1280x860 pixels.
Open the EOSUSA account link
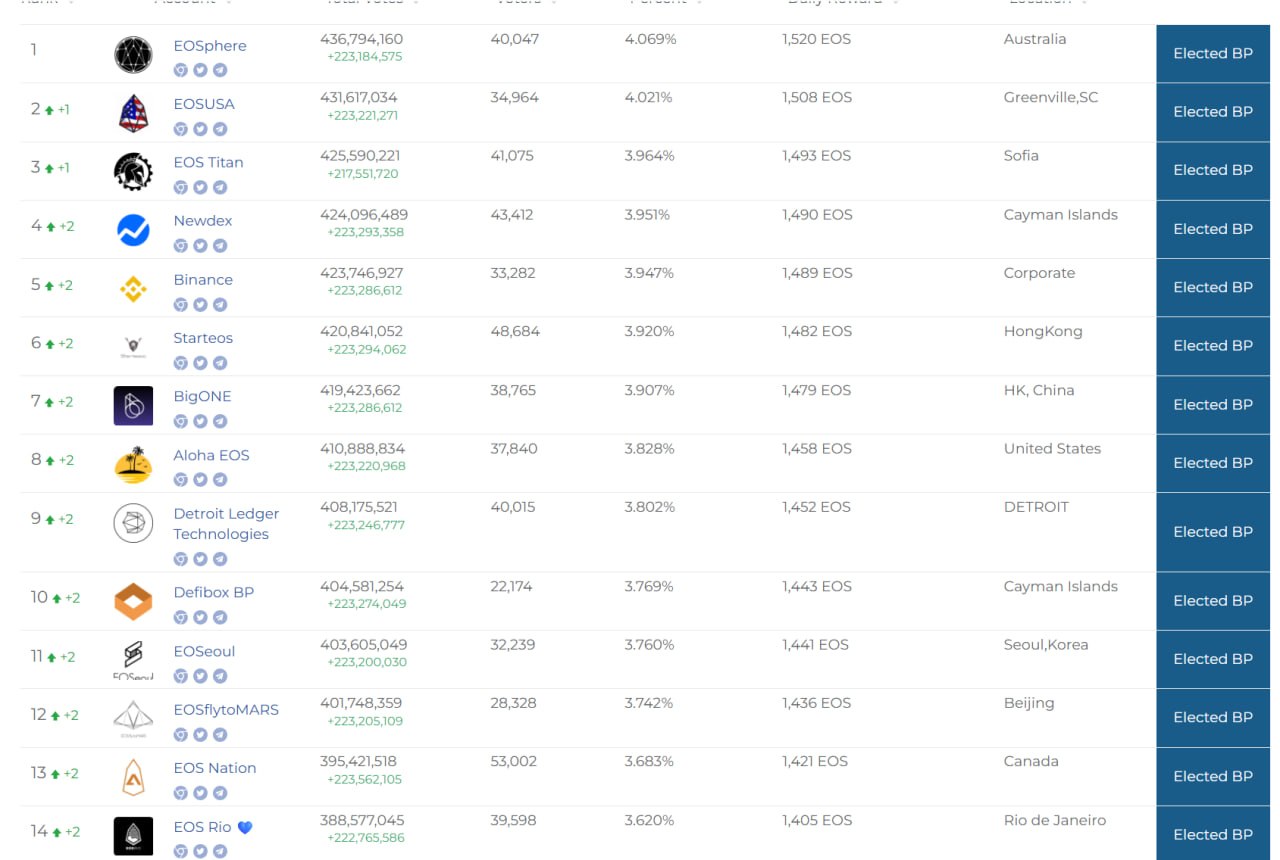(204, 104)
